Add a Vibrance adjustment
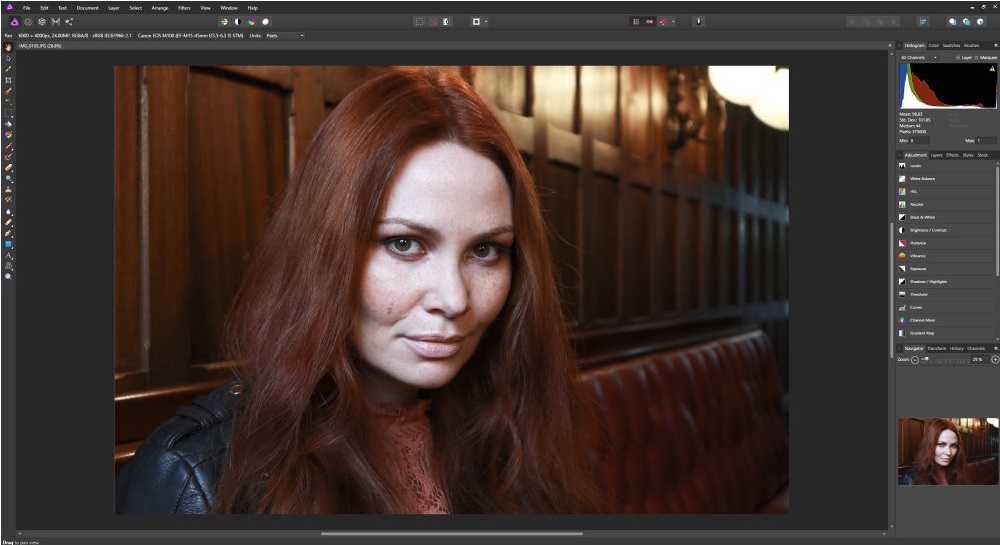 946,256
